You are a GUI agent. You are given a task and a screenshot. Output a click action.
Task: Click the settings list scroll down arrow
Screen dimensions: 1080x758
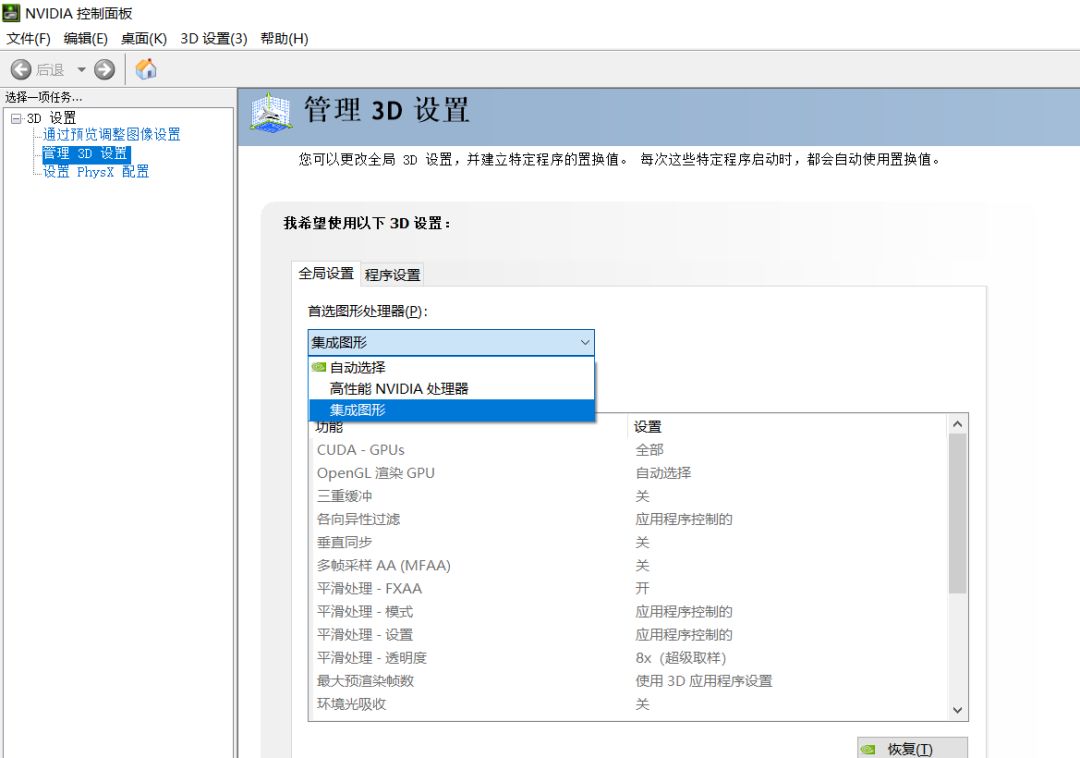957,710
